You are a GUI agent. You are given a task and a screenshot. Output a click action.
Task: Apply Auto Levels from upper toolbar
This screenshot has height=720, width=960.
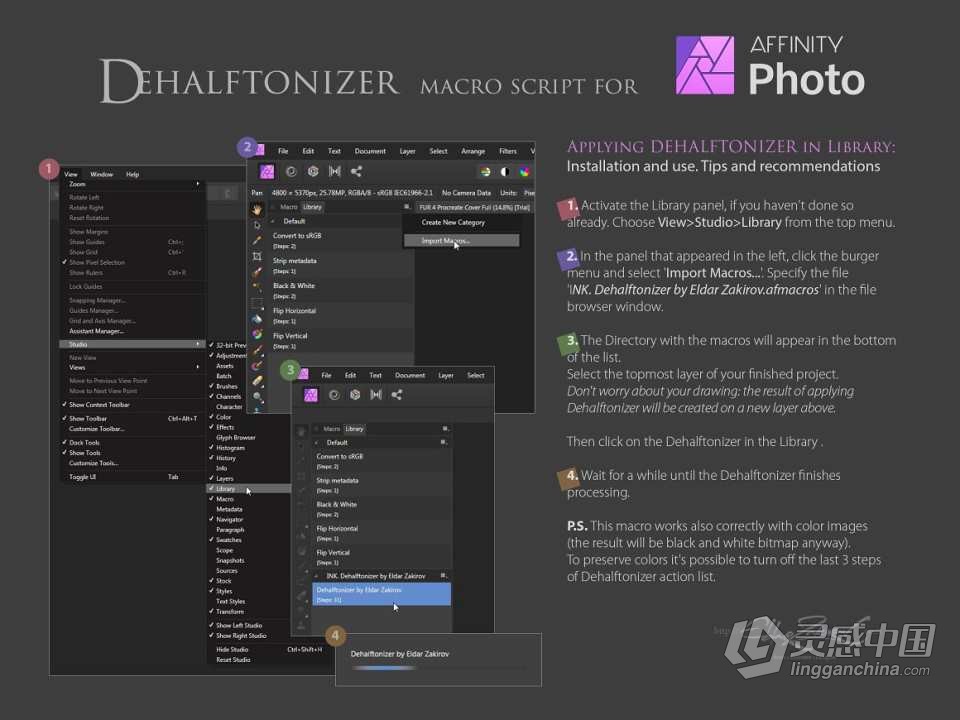[x=485, y=172]
